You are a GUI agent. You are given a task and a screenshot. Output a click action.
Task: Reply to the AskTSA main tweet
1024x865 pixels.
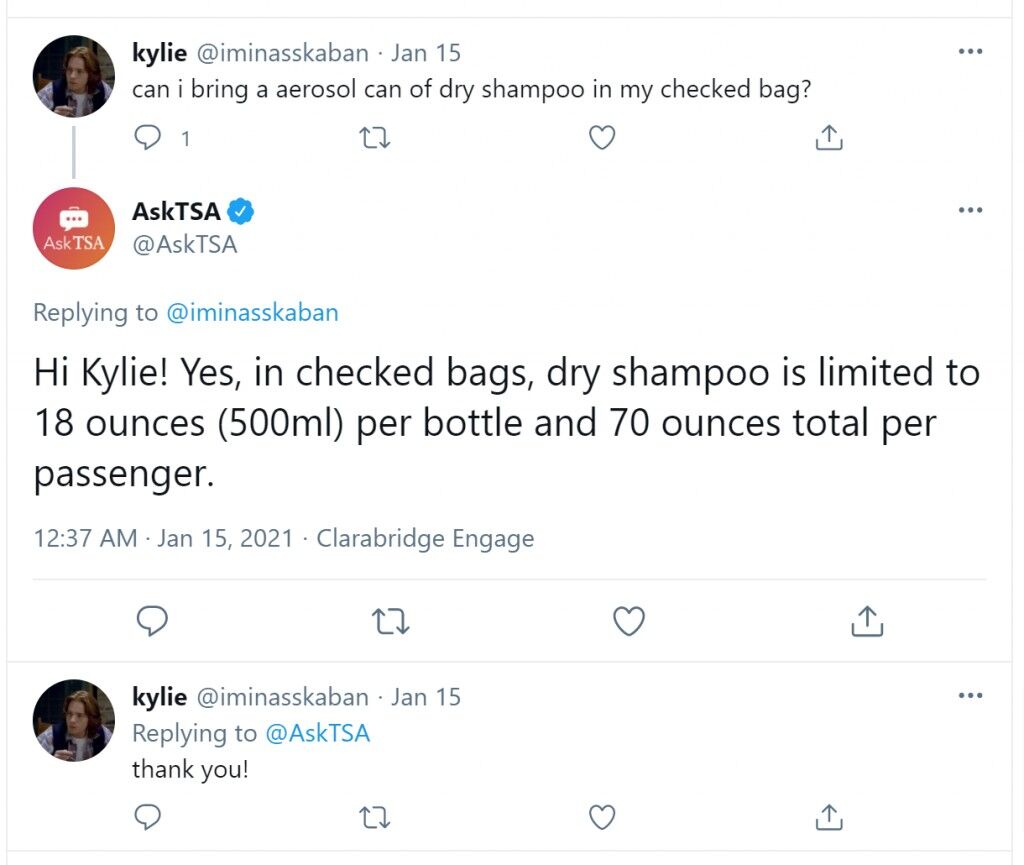pos(152,620)
